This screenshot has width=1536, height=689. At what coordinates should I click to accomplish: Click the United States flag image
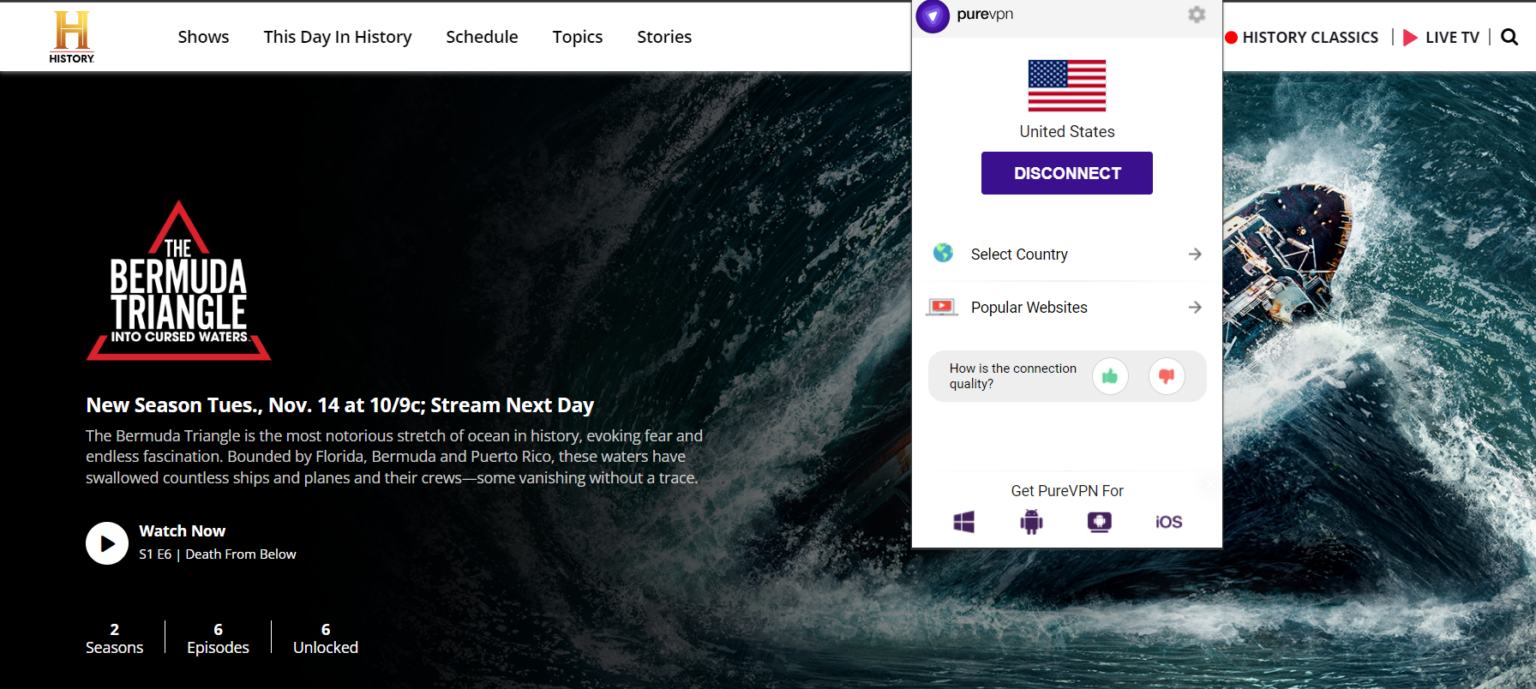coord(1066,85)
